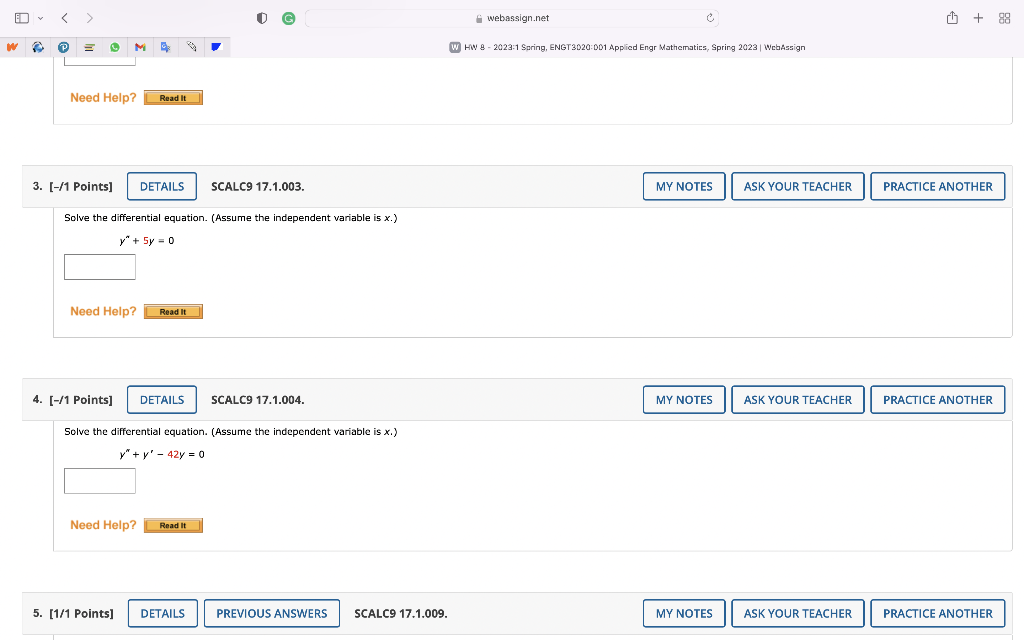Click PRACTICE ANOTHER for question 5
This screenshot has width=1024, height=640.
pyautogui.click(x=937, y=613)
